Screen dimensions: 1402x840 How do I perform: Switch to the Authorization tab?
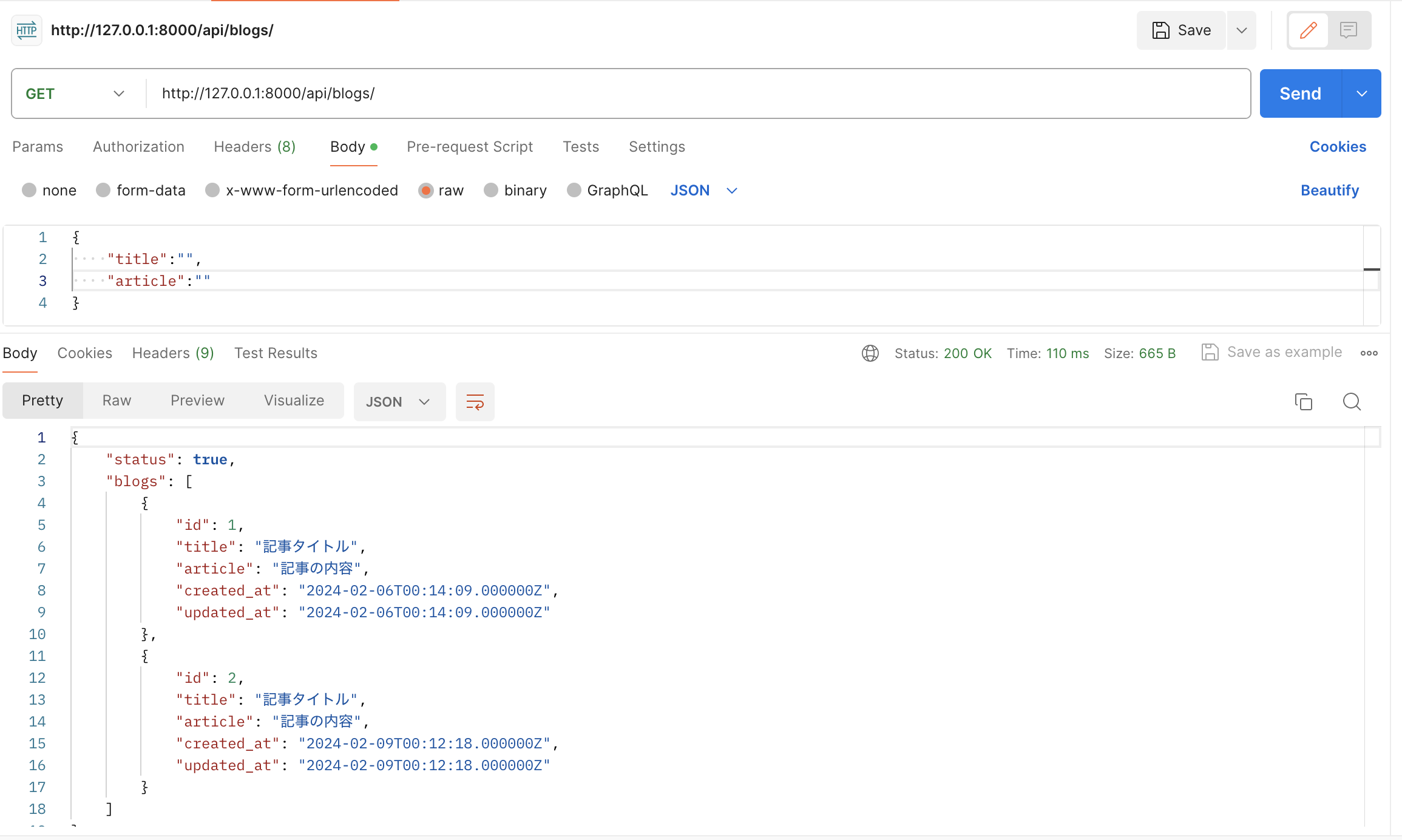tap(138, 146)
